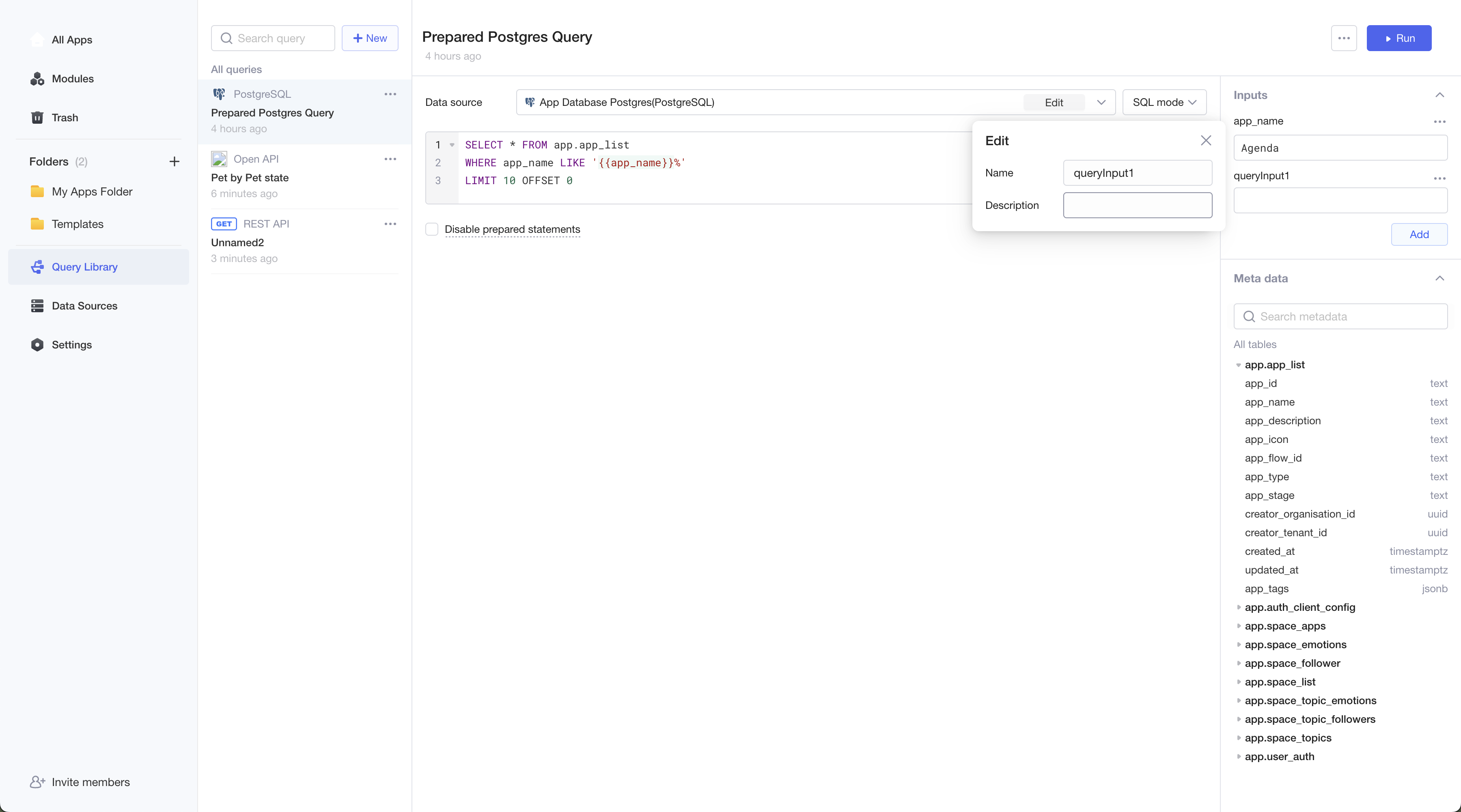This screenshot has height=812, width=1461.
Task: Open Trash via its bin icon
Action: point(37,118)
